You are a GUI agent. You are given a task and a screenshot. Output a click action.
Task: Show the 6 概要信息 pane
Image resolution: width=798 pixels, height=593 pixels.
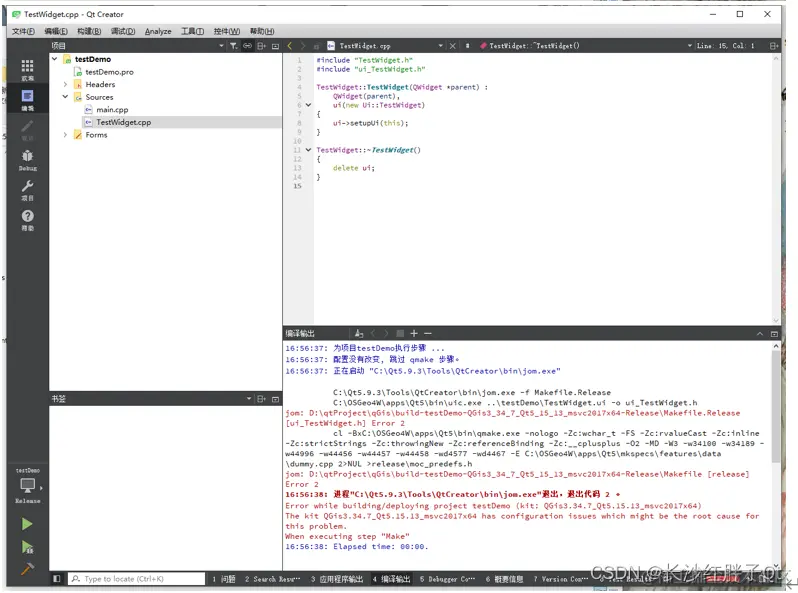pos(504,579)
